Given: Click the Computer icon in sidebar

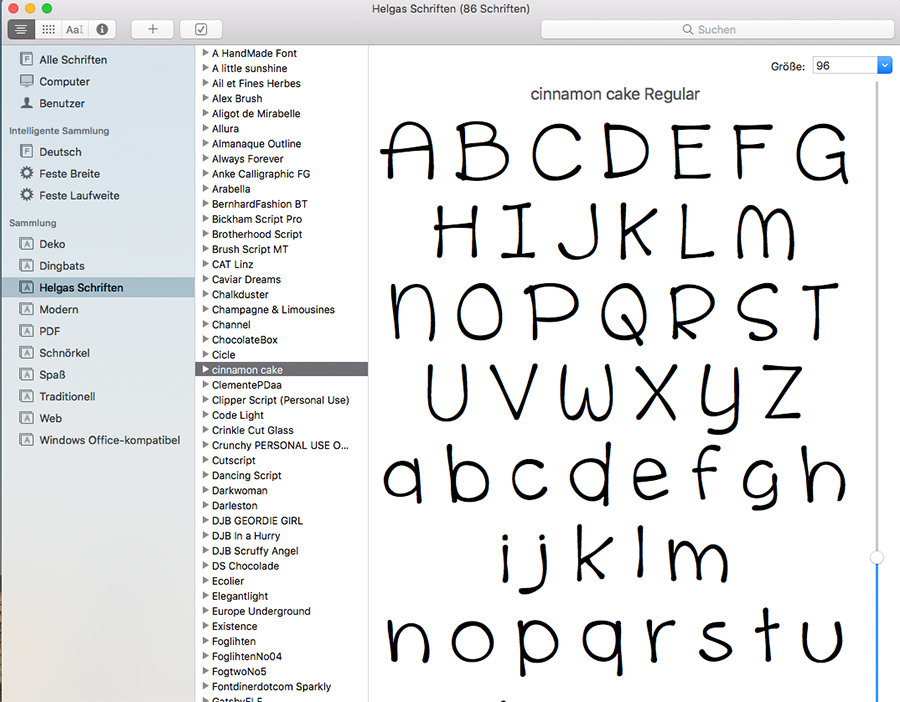Looking at the screenshot, I should (27, 82).
